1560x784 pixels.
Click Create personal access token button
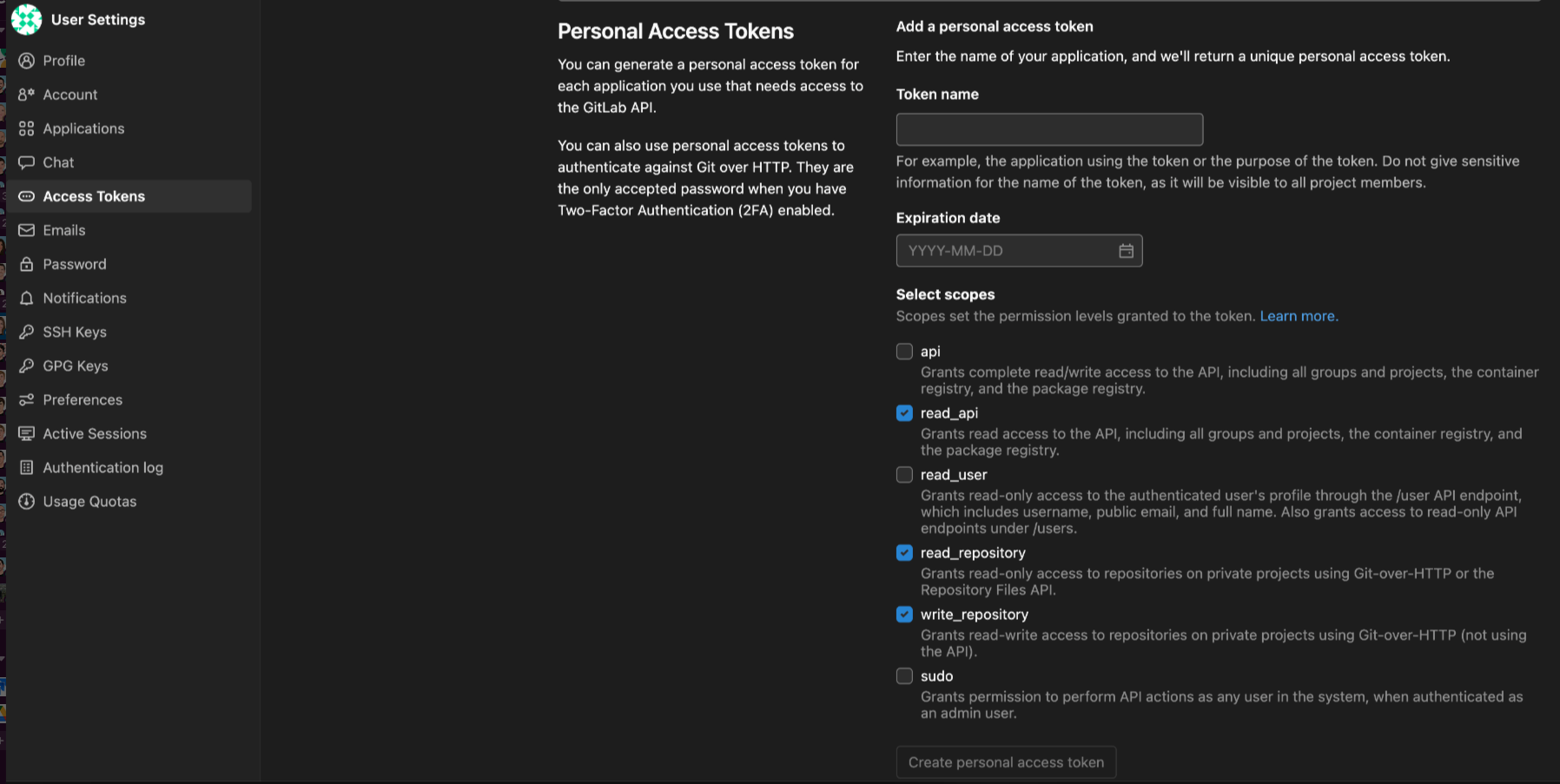(1006, 762)
